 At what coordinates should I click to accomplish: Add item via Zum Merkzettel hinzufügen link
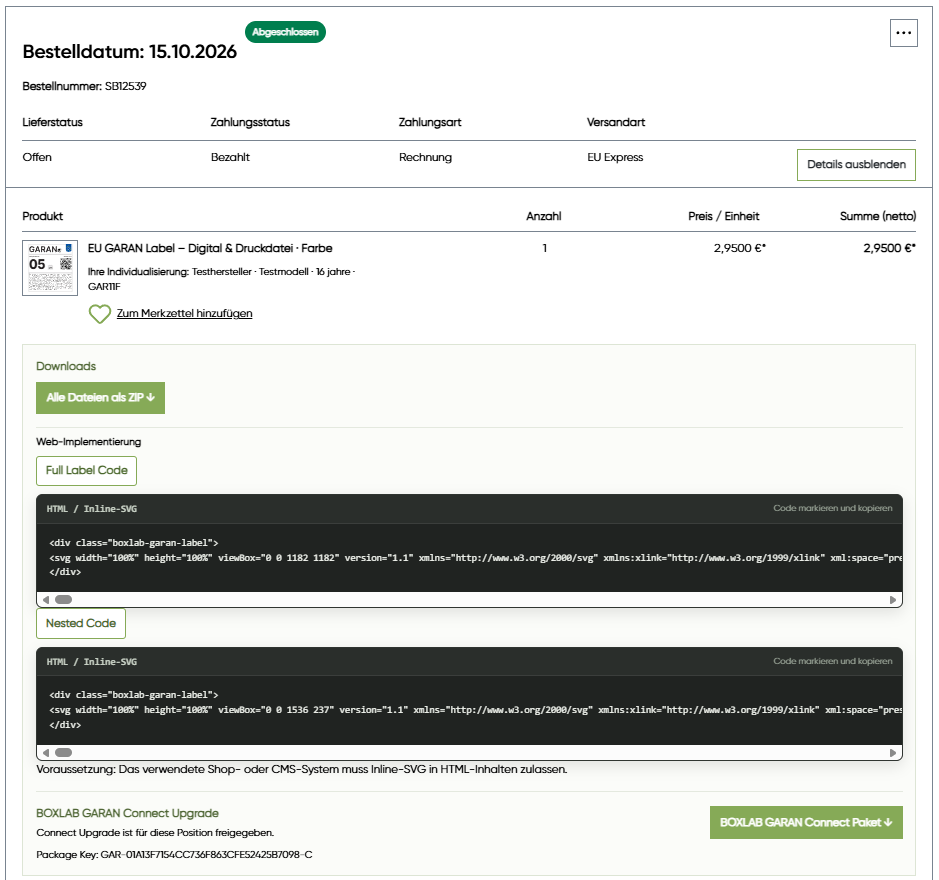(x=184, y=313)
